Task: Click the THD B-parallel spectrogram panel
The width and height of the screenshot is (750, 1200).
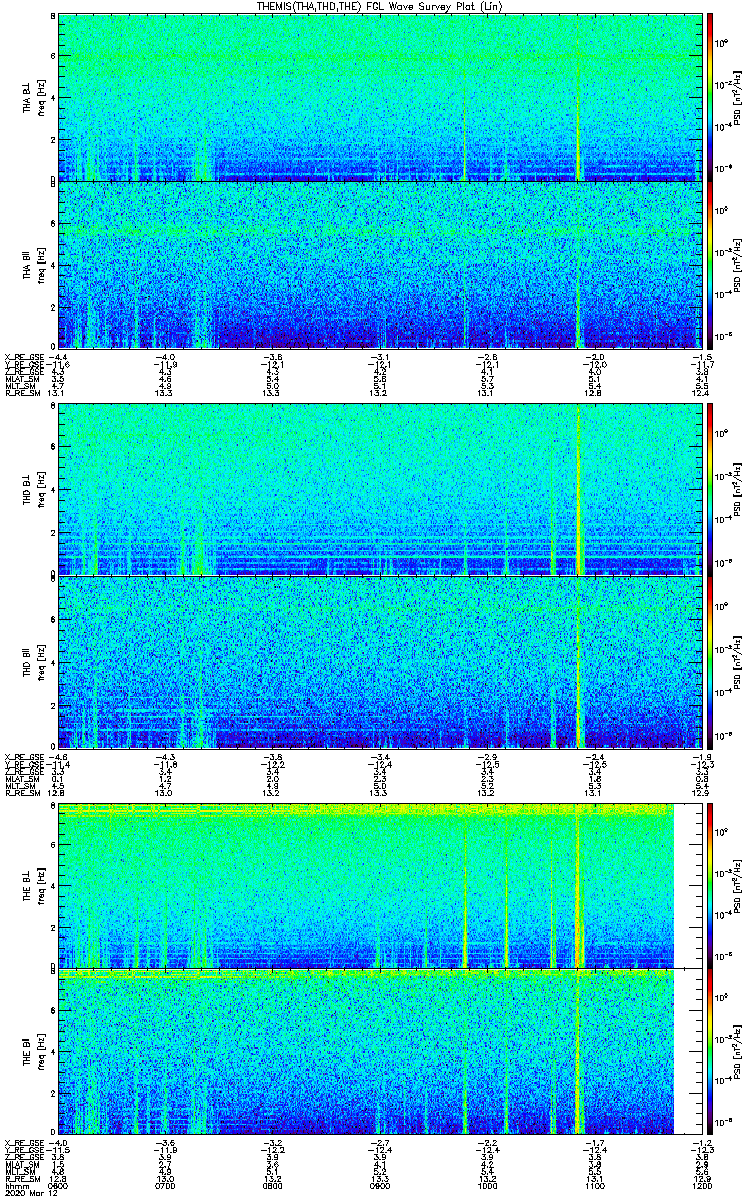Action: point(378,662)
